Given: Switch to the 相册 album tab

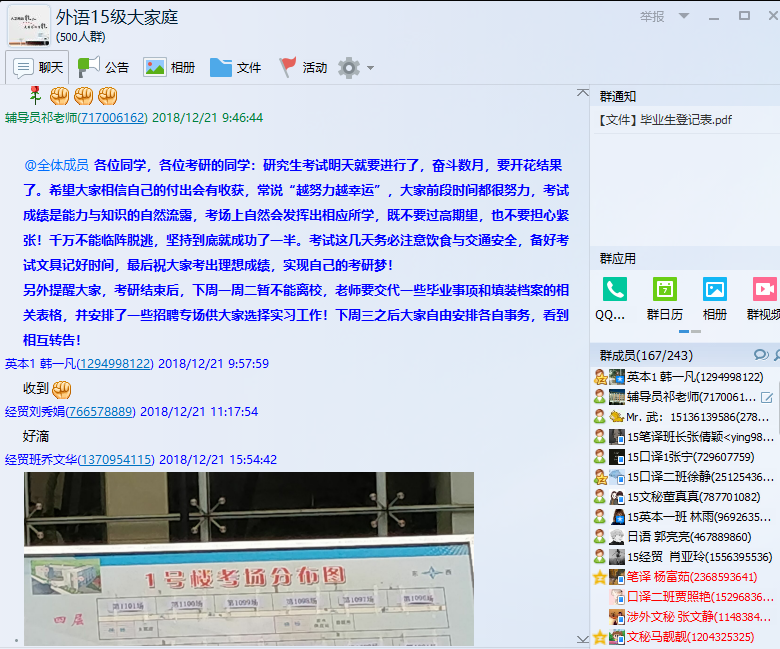Looking at the screenshot, I should point(169,68).
